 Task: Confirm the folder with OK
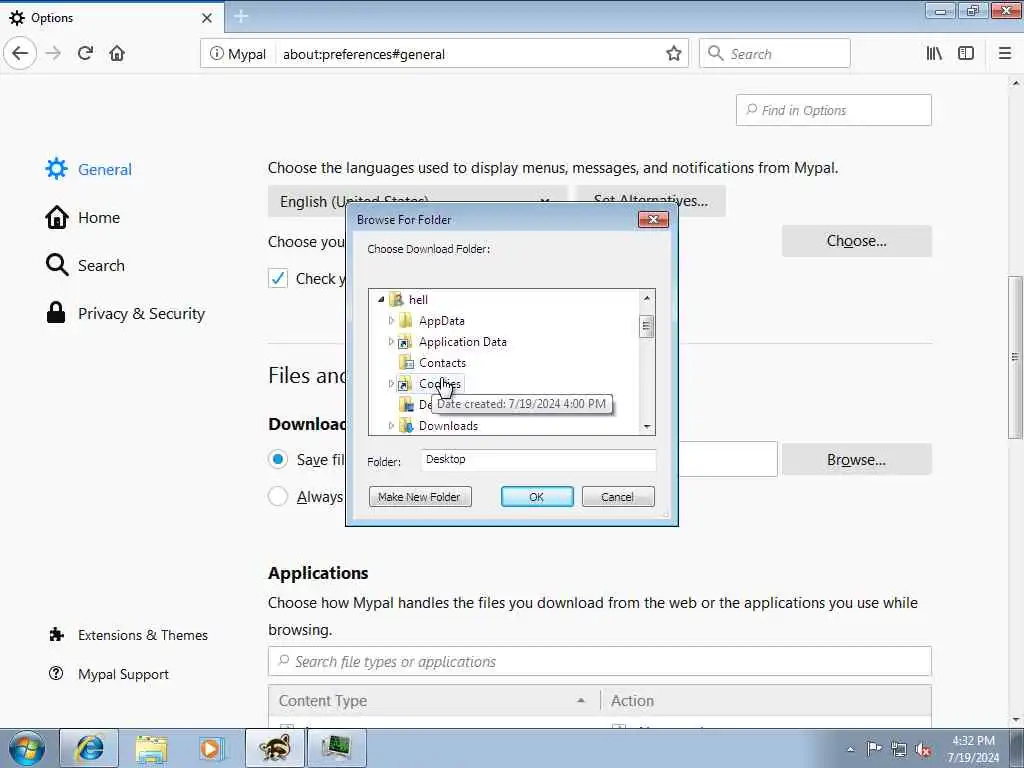[537, 497]
